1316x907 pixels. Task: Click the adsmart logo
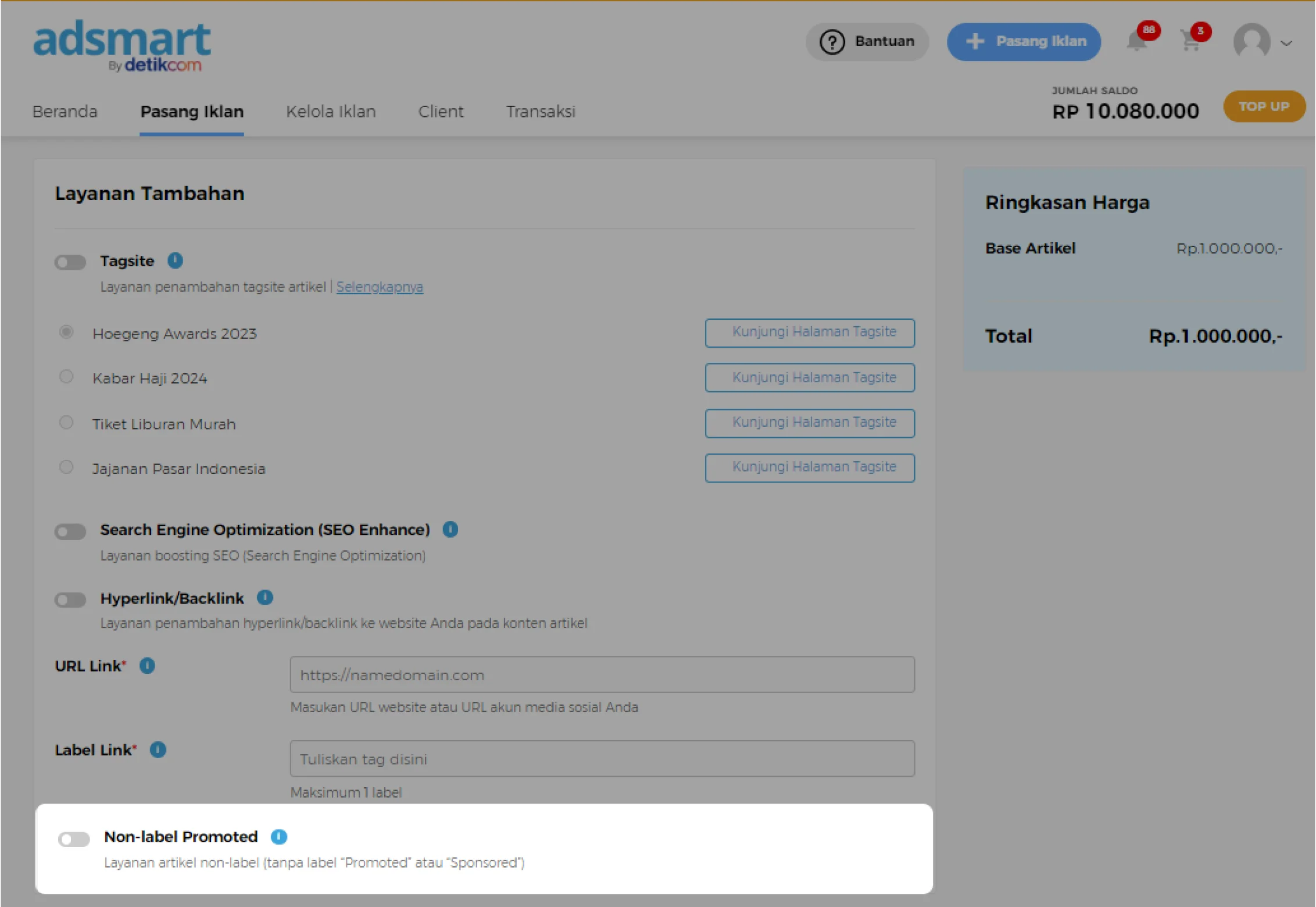pos(122,45)
